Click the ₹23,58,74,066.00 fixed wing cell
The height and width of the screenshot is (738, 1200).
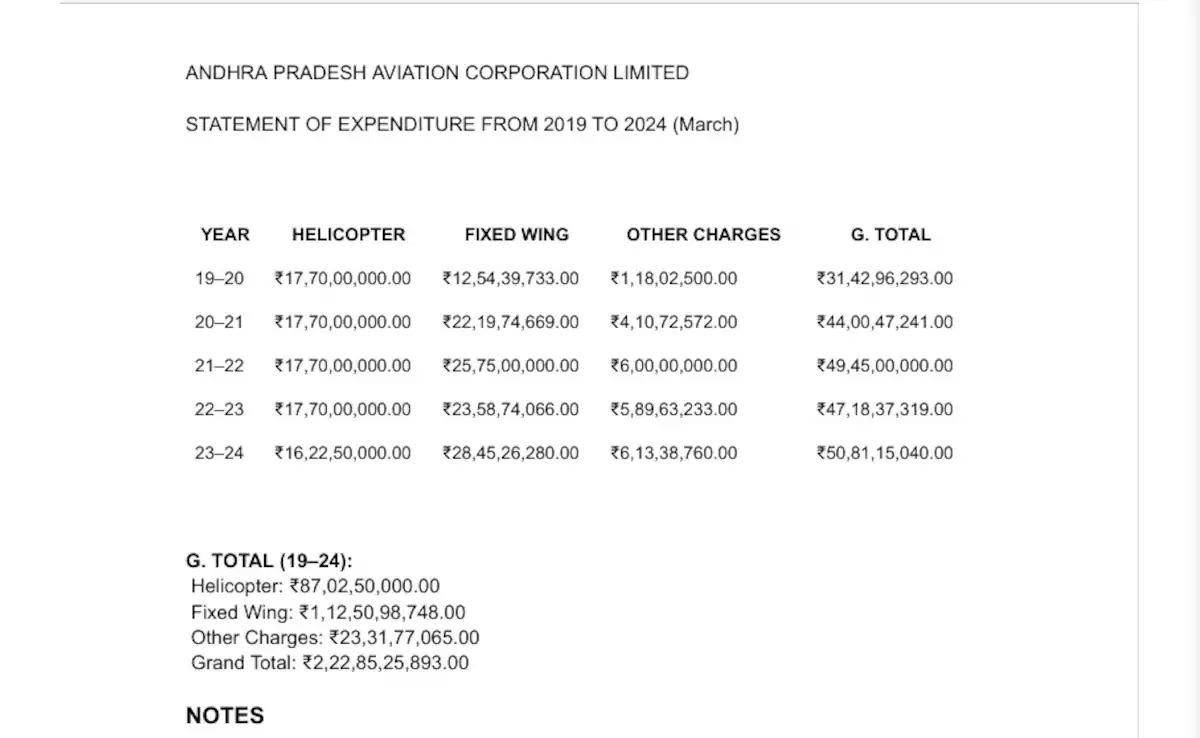coord(510,409)
